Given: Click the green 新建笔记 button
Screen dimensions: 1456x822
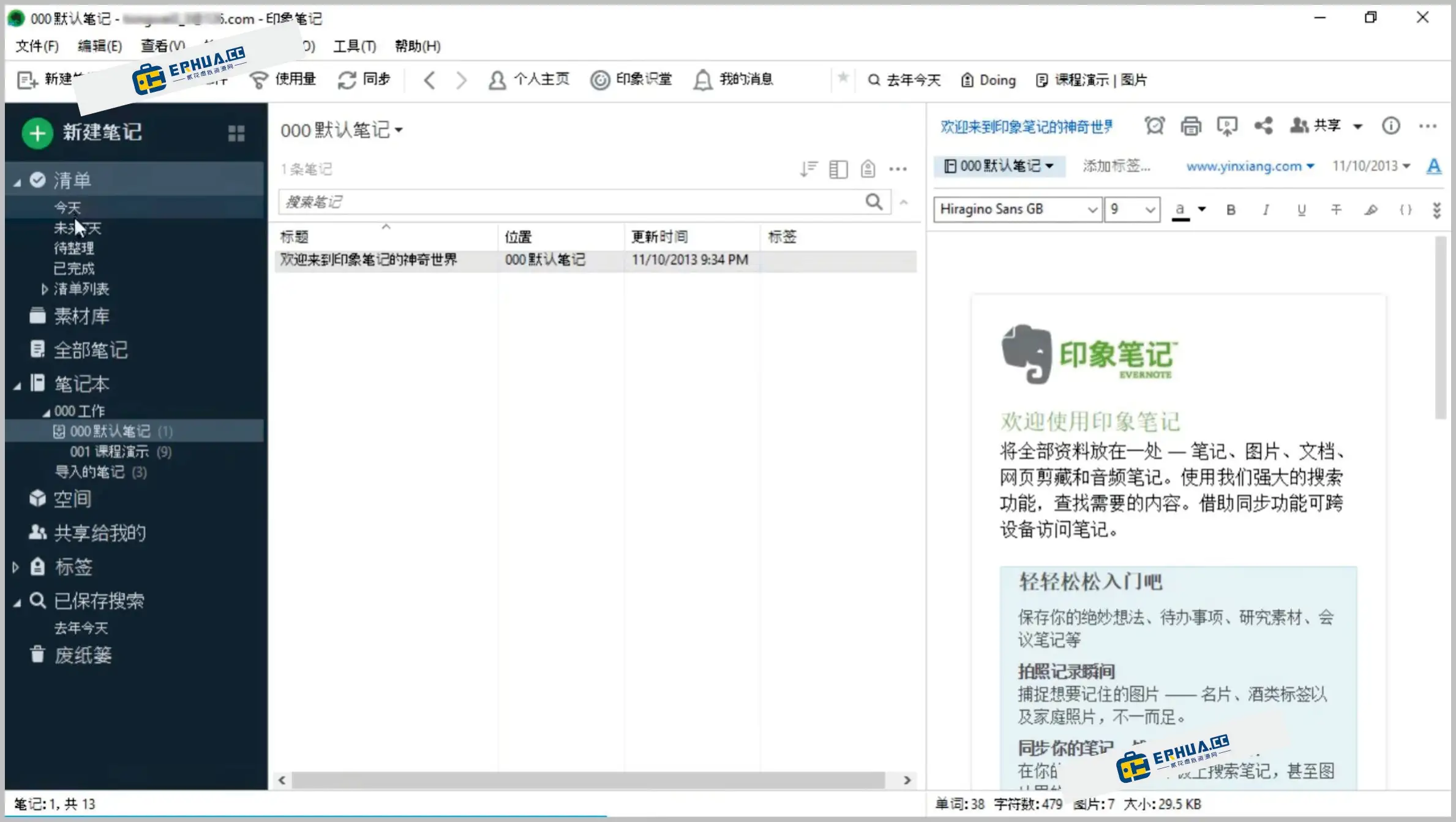Looking at the screenshot, I should tap(37, 133).
